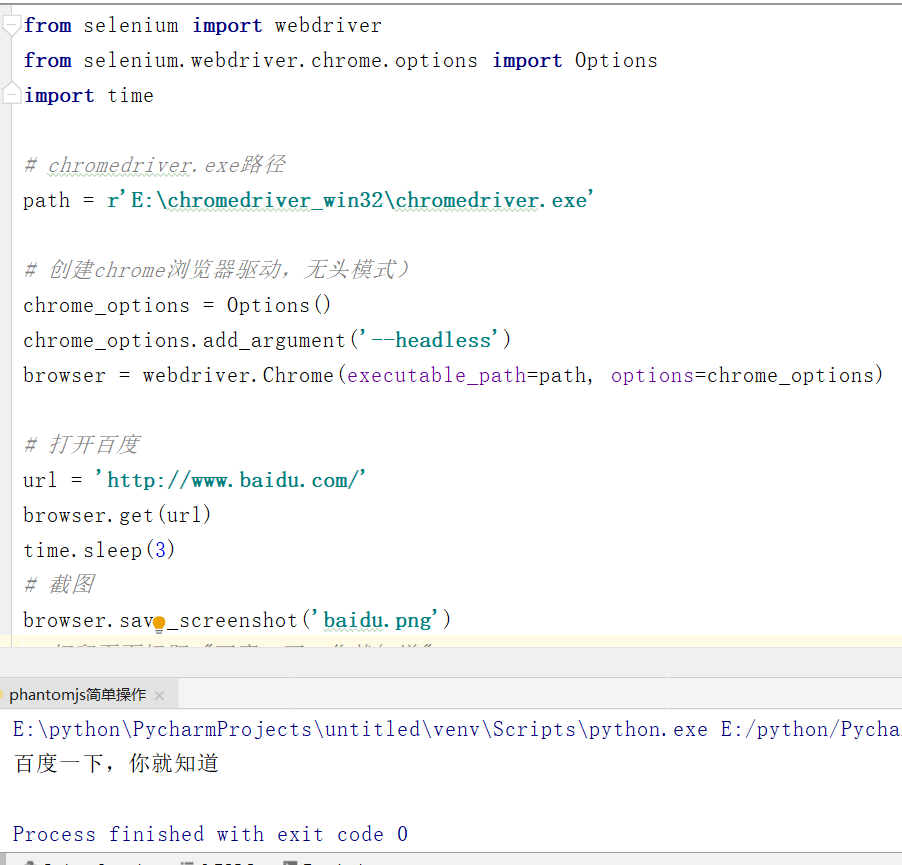The height and width of the screenshot is (865, 902).
Task: Click the # 截图 comment line
Action: coord(60,585)
